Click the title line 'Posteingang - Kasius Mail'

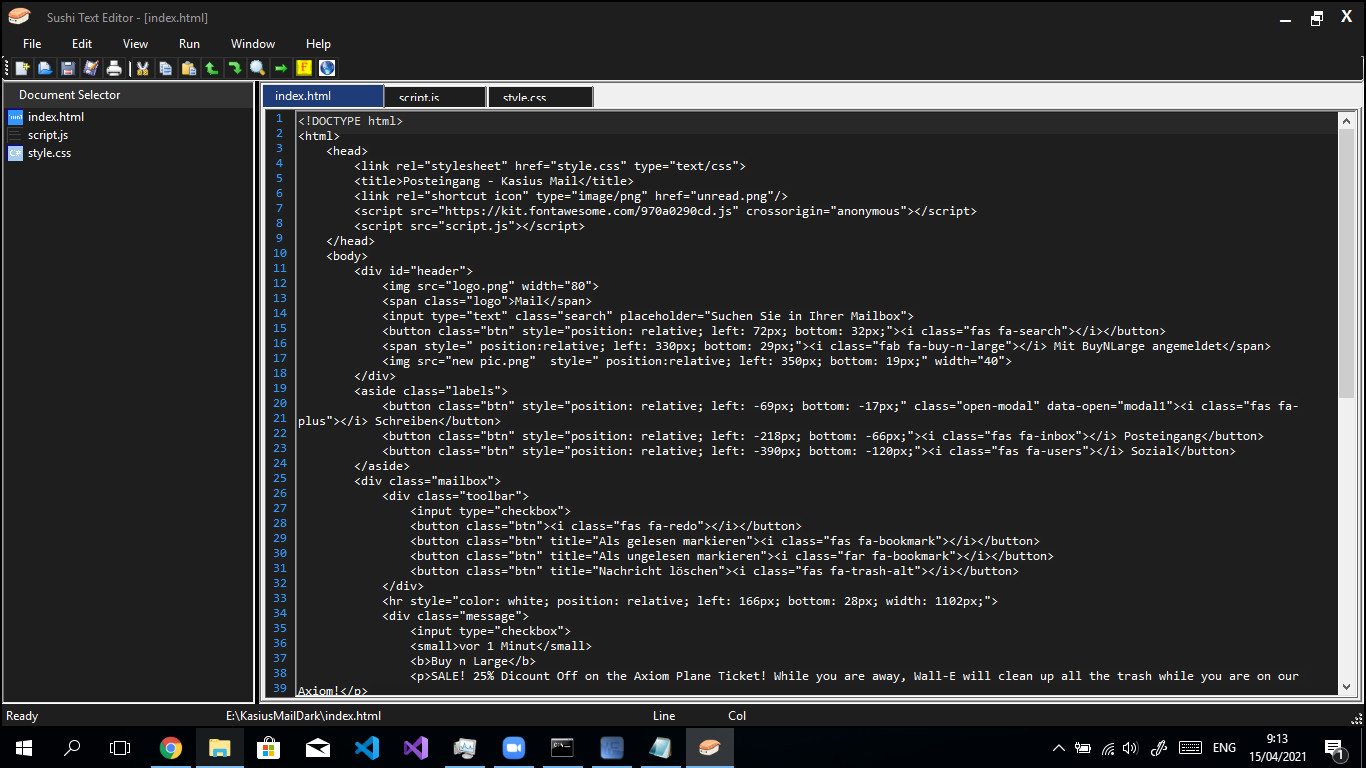click(493, 181)
